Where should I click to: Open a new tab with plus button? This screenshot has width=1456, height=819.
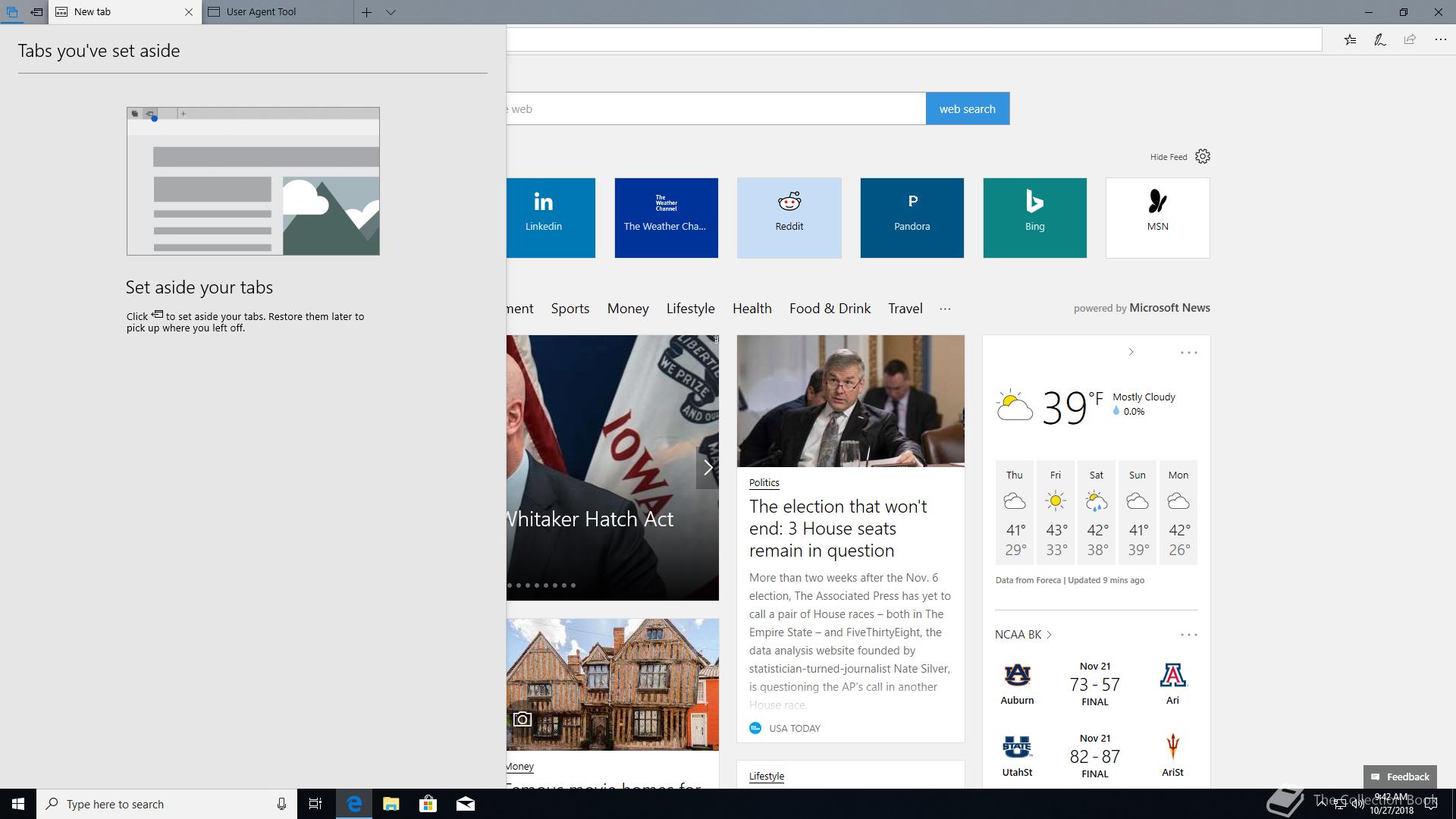[366, 12]
